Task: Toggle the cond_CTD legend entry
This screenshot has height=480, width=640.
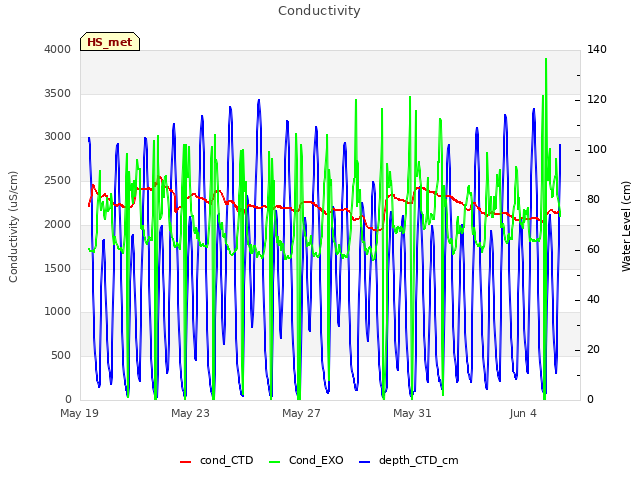Action: (x=217, y=460)
